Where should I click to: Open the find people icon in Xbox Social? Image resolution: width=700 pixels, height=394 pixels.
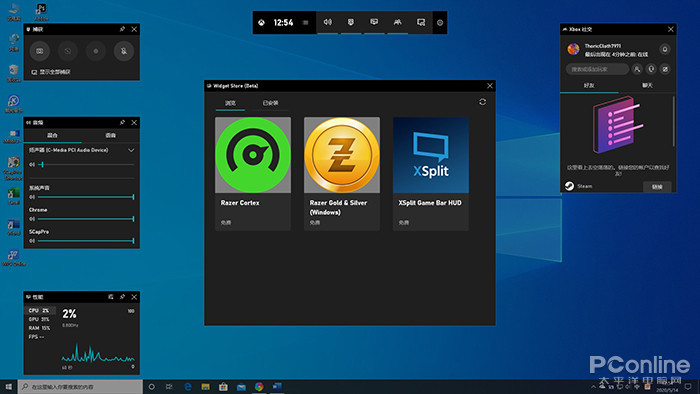637,69
